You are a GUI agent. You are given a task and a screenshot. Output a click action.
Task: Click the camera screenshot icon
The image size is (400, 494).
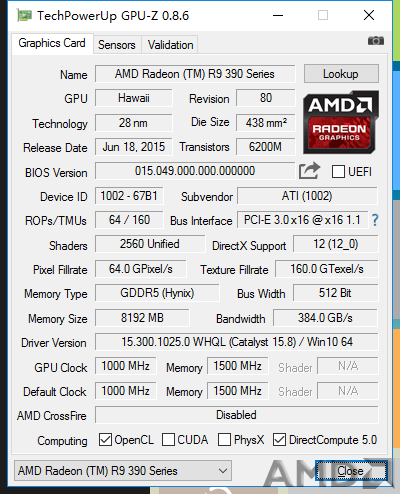pyautogui.click(x=376, y=41)
